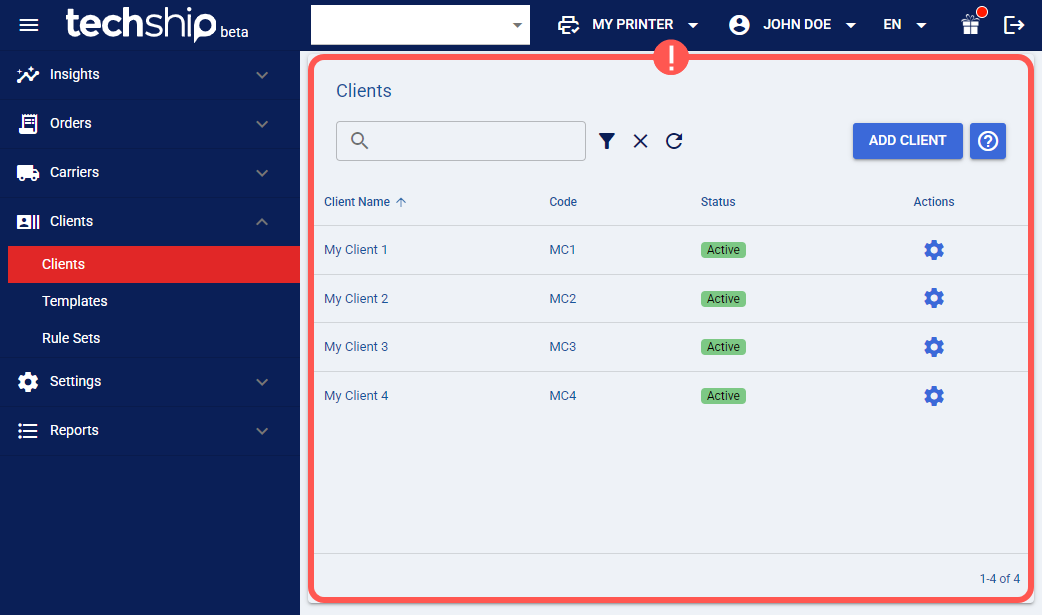This screenshot has height=615, width=1042.
Task: Click the user account avatar icon
Action: [739, 25]
